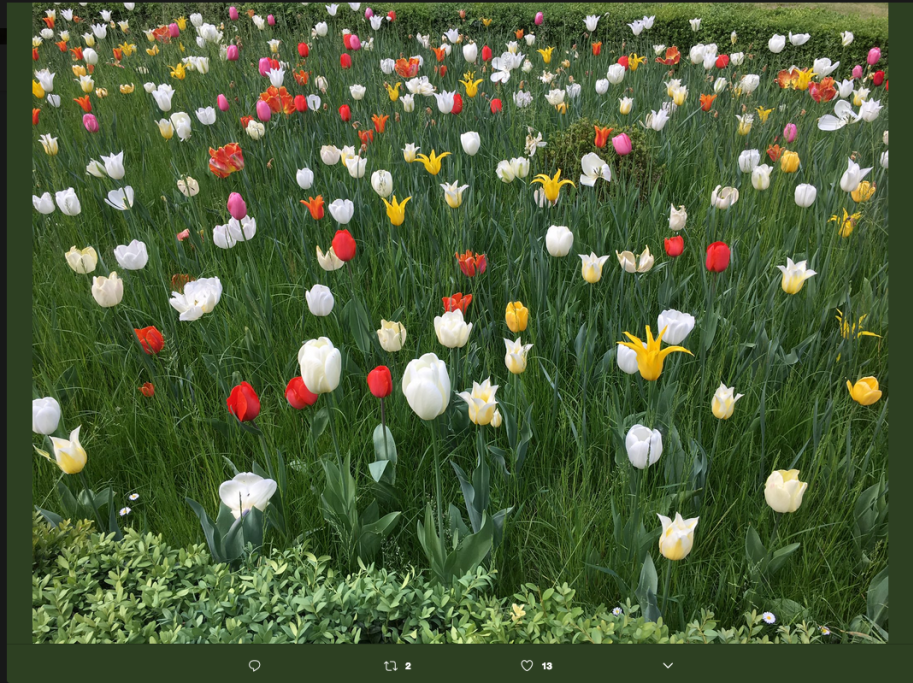Screen dimensions: 913x683
Task: Click the small daisy at the photo's bottom right
Action: 768,618
